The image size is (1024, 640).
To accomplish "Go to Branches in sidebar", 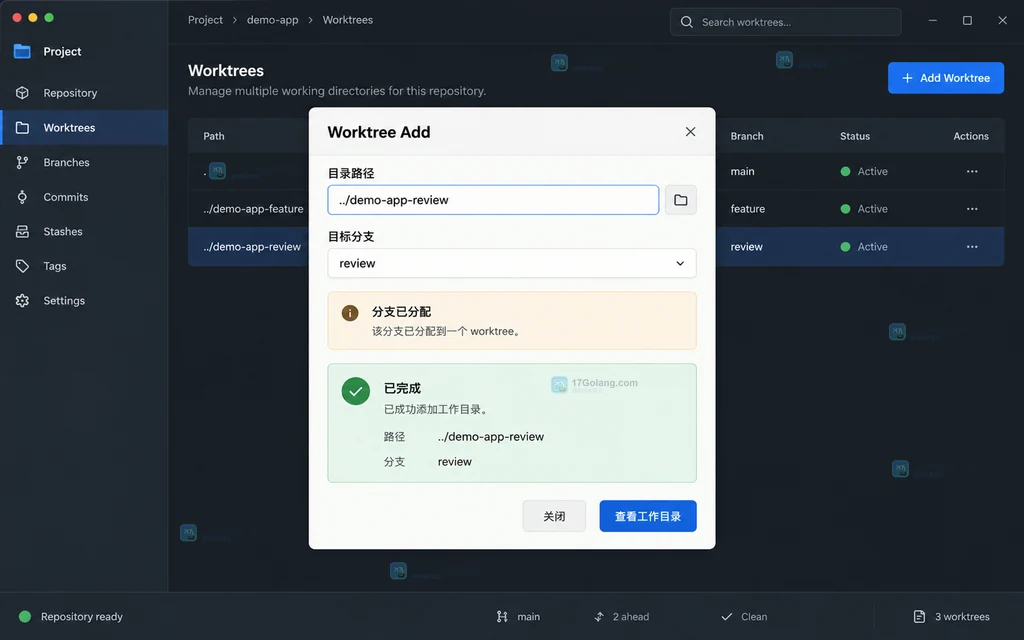I will [x=84, y=162].
